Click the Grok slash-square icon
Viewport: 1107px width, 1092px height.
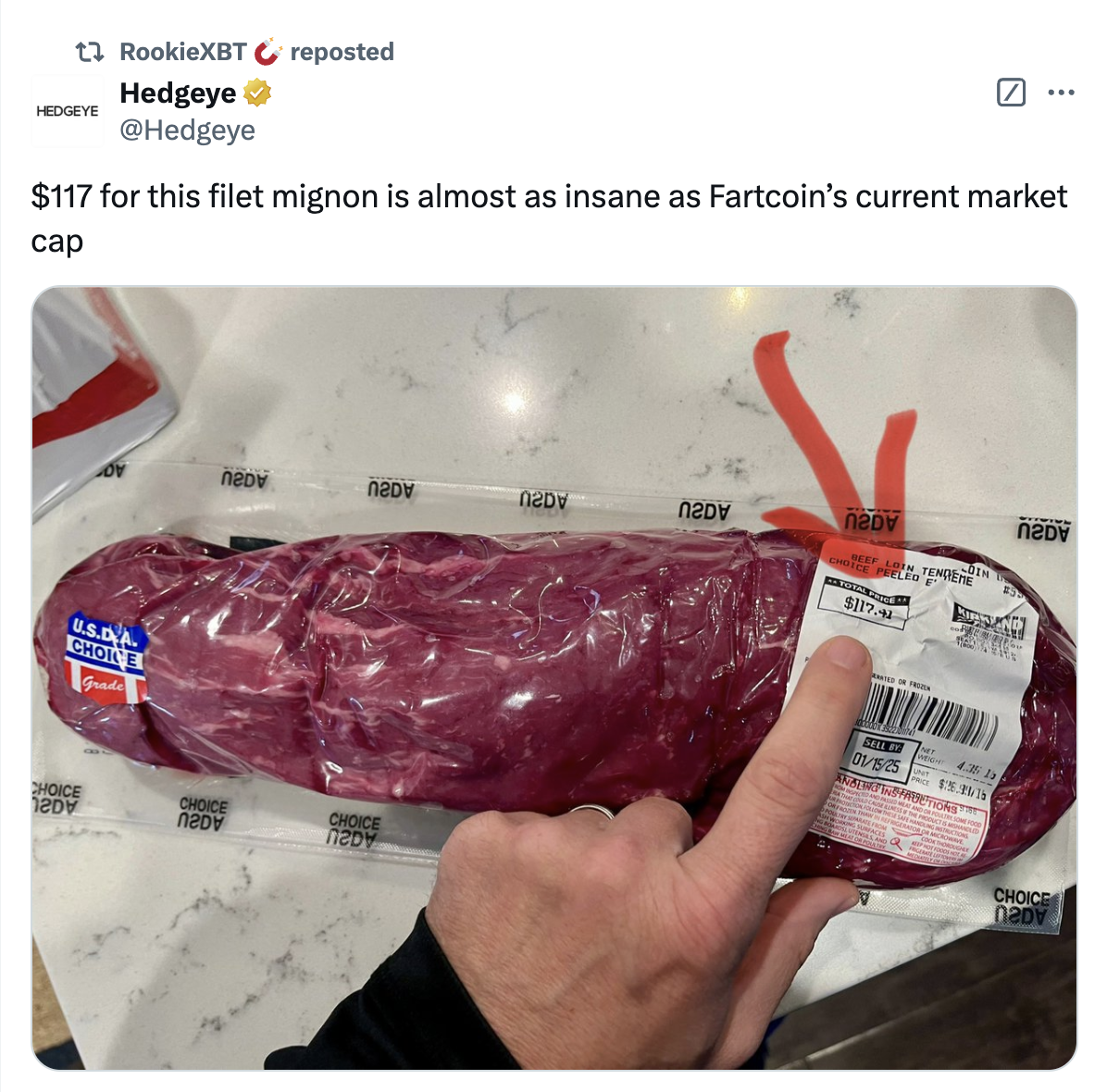(x=1011, y=93)
